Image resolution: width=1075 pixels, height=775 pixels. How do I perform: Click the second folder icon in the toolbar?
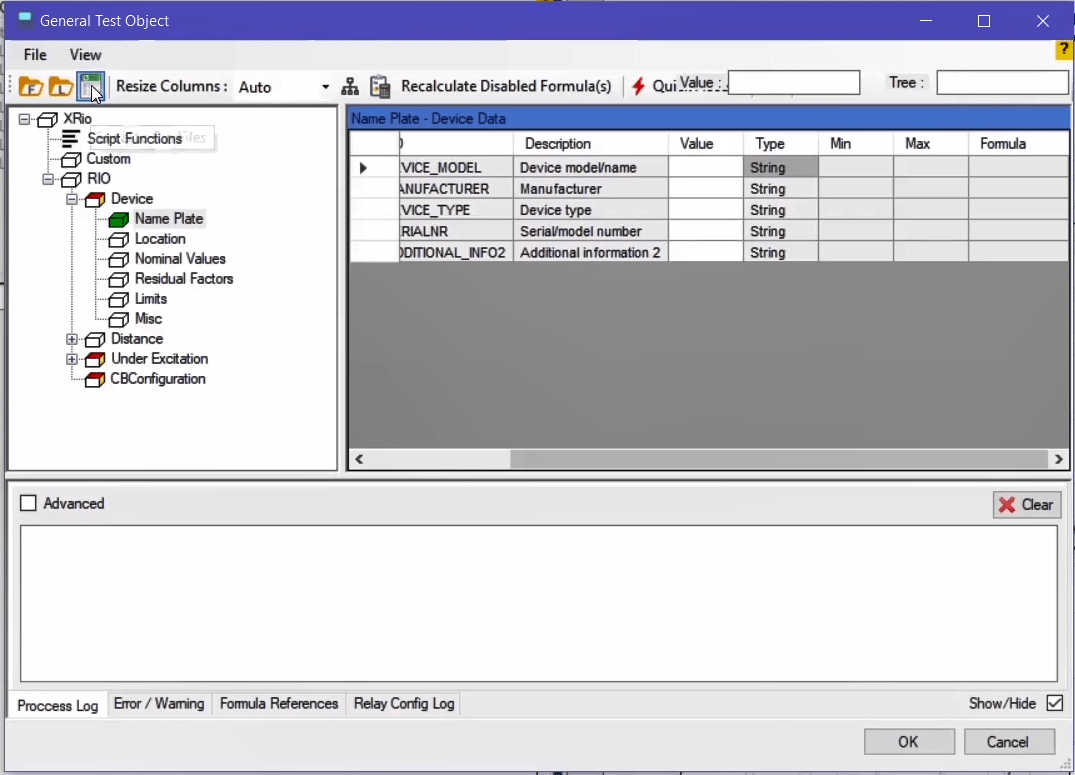[x=60, y=87]
